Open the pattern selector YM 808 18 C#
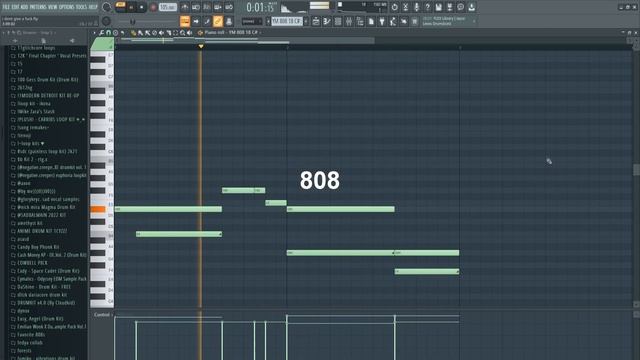 (x=287, y=21)
